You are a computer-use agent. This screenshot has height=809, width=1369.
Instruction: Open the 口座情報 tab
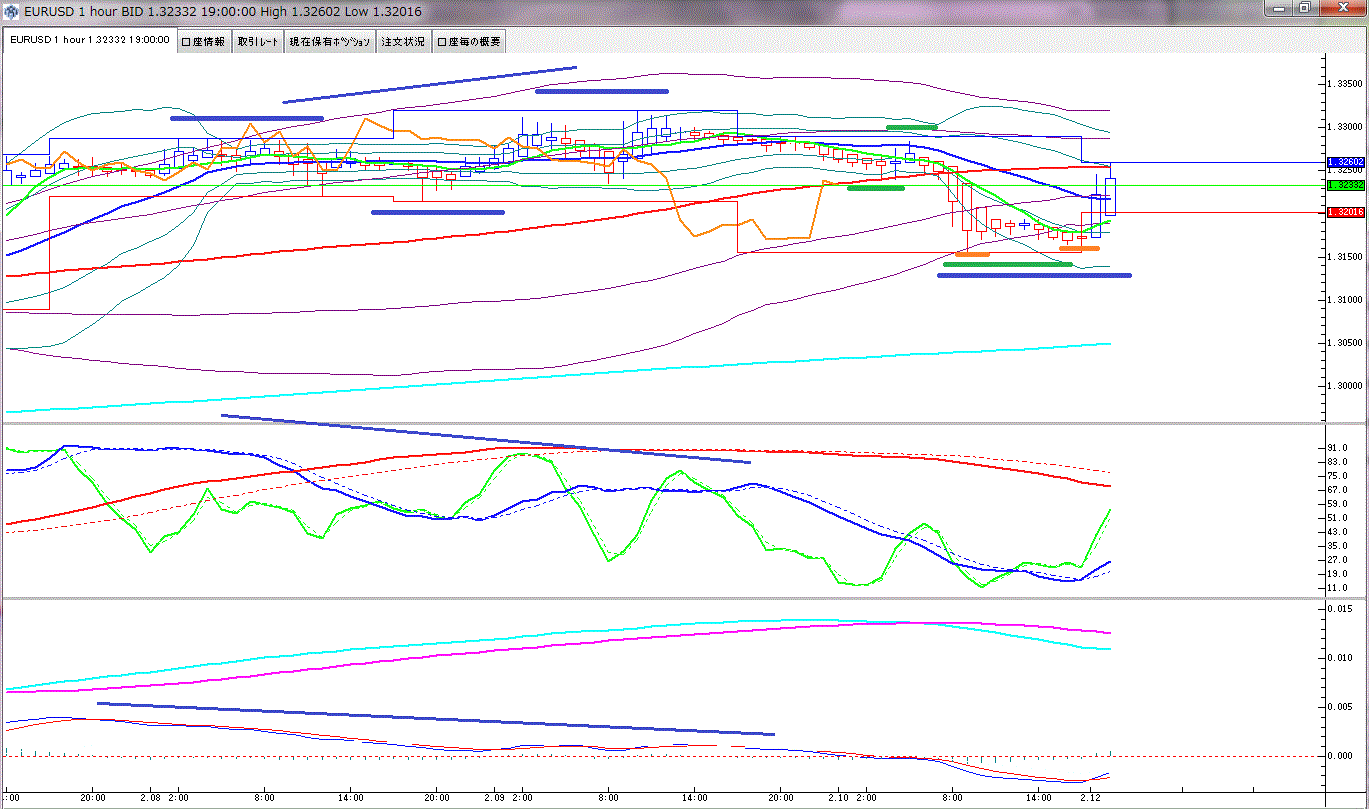(204, 41)
